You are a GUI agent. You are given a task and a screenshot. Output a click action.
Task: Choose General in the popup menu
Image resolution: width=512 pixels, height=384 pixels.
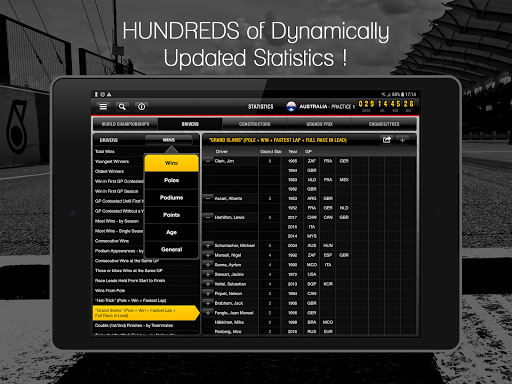pyautogui.click(x=171, y=249)
